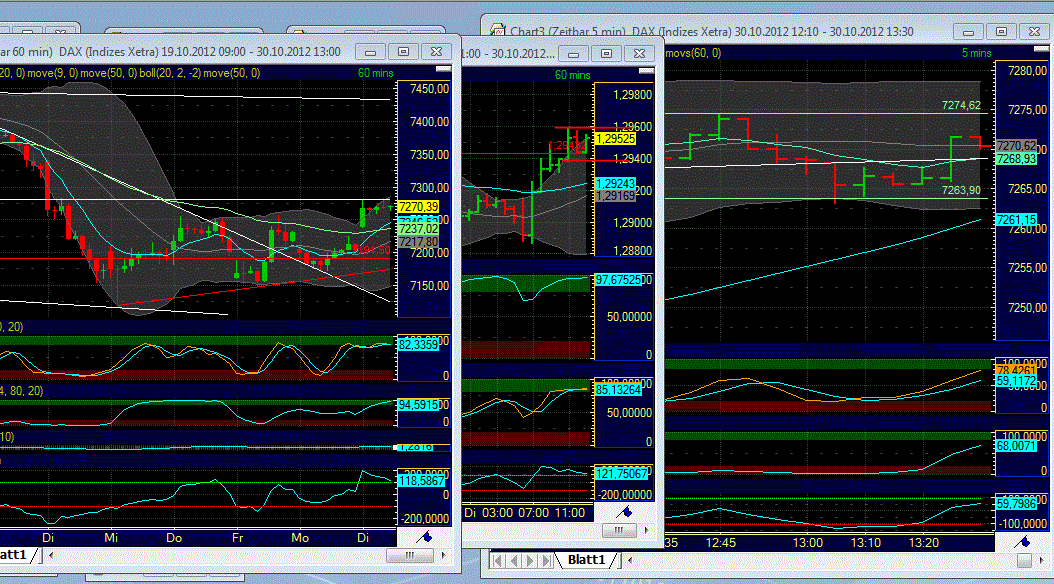Viewport: 1054px width, 584px height.
Task: Click the blue pointer icon in the middle chart window
Action: 628,512
